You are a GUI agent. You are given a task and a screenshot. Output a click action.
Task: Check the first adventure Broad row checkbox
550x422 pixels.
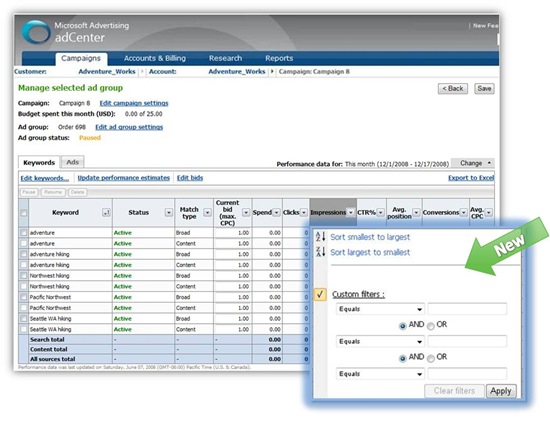tap(24, 233)
